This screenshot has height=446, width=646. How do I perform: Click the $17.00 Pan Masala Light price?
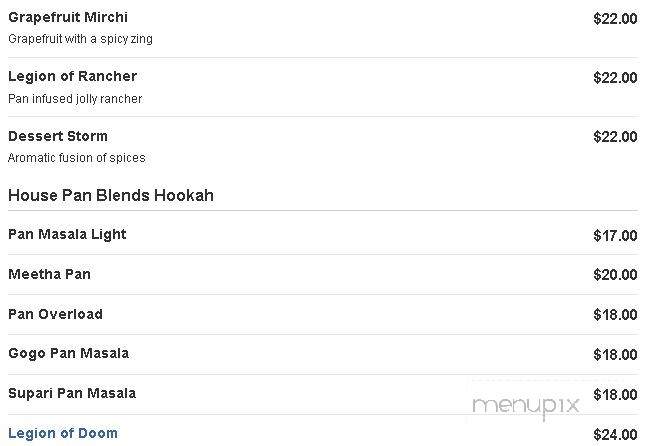615,236
